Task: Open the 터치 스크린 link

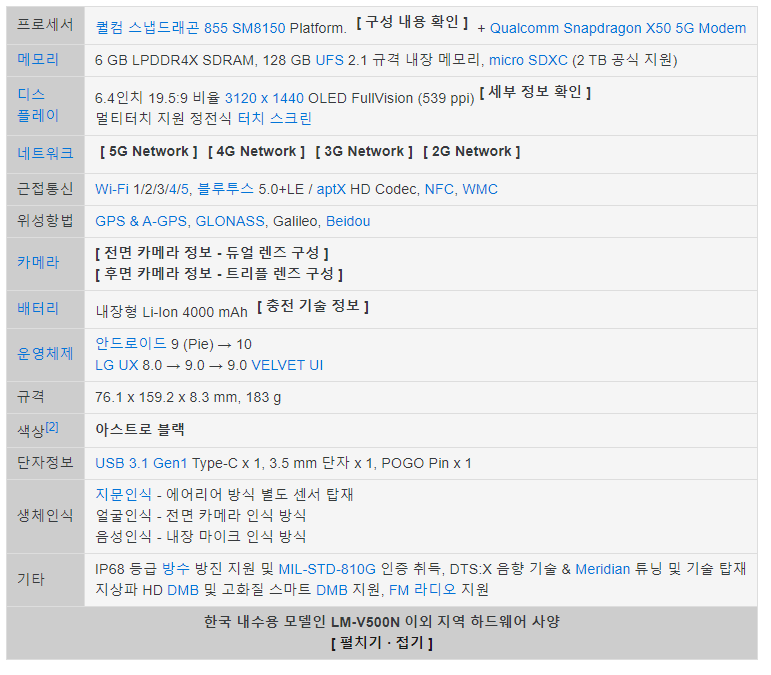Action: click(274, 118)
